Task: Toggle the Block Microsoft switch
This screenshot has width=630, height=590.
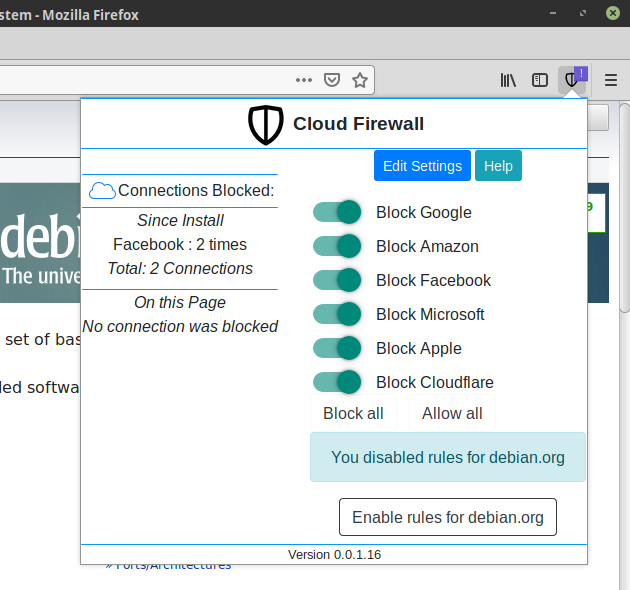Action: coord(337,314)
